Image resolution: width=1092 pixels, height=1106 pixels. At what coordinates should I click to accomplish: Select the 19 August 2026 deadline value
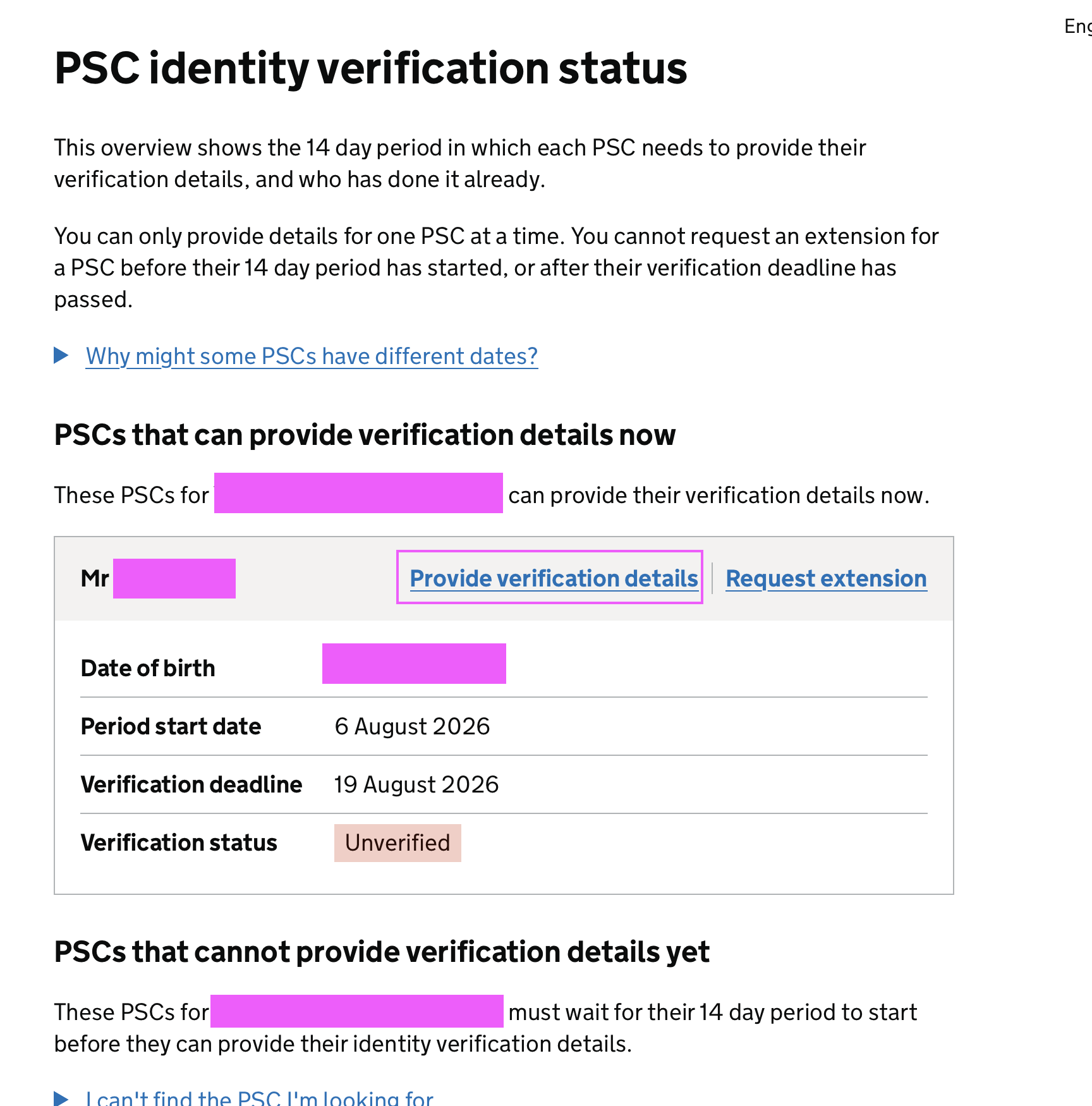416,784
